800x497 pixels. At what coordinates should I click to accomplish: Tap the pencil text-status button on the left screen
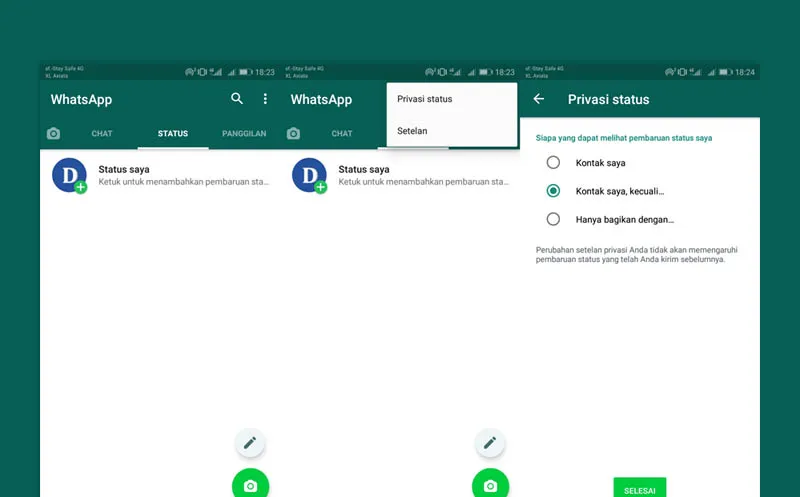pos(250,442)
